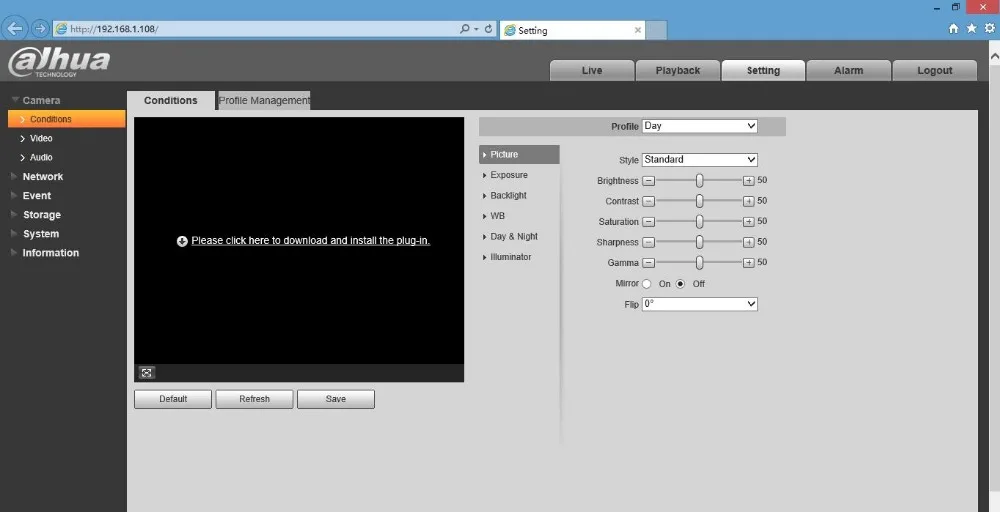Open the browser home icon
The height and width of the screenshot is (512, 1000).
(953, 29)
